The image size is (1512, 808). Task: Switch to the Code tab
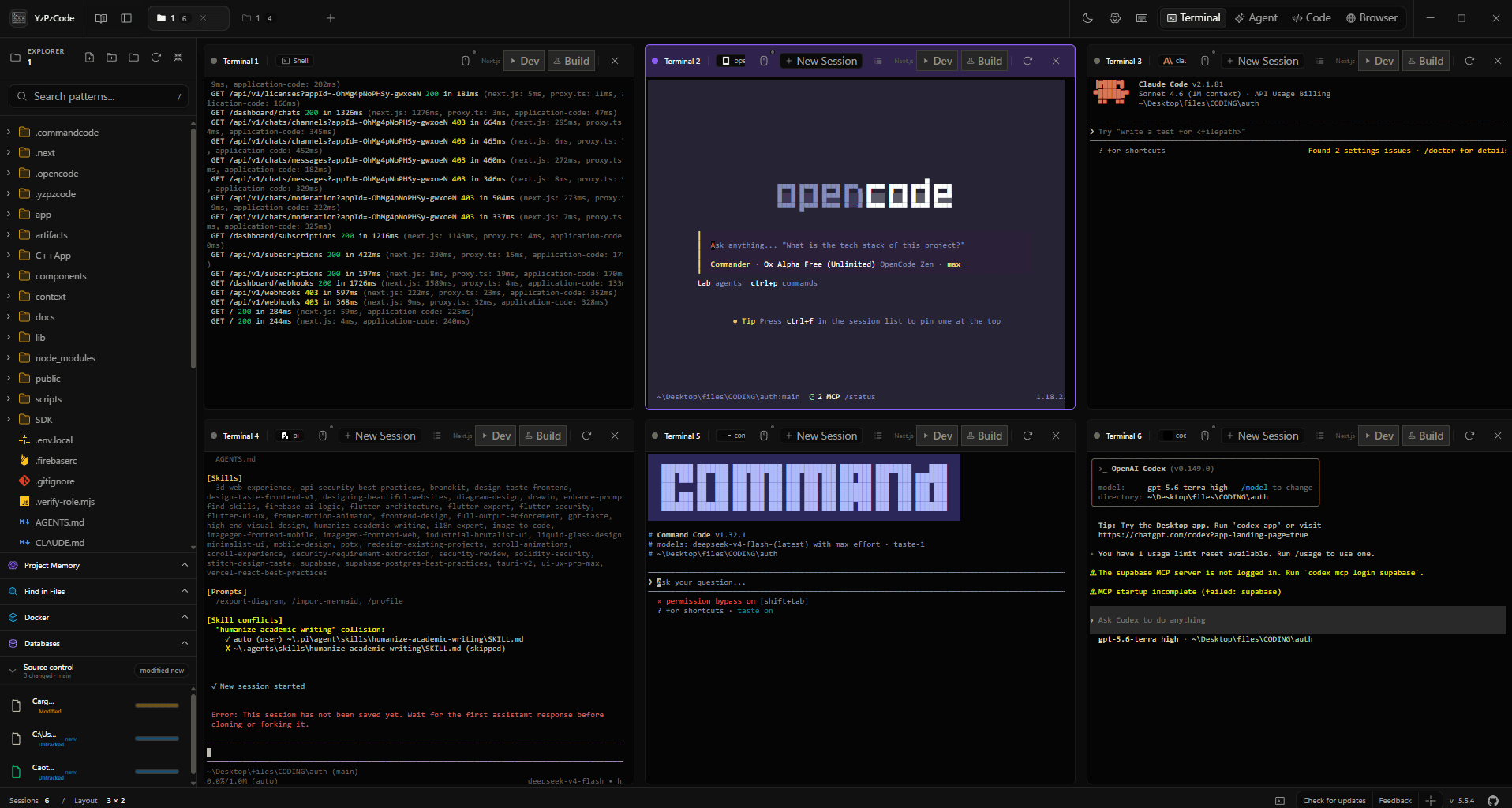tap(1312, 18)
